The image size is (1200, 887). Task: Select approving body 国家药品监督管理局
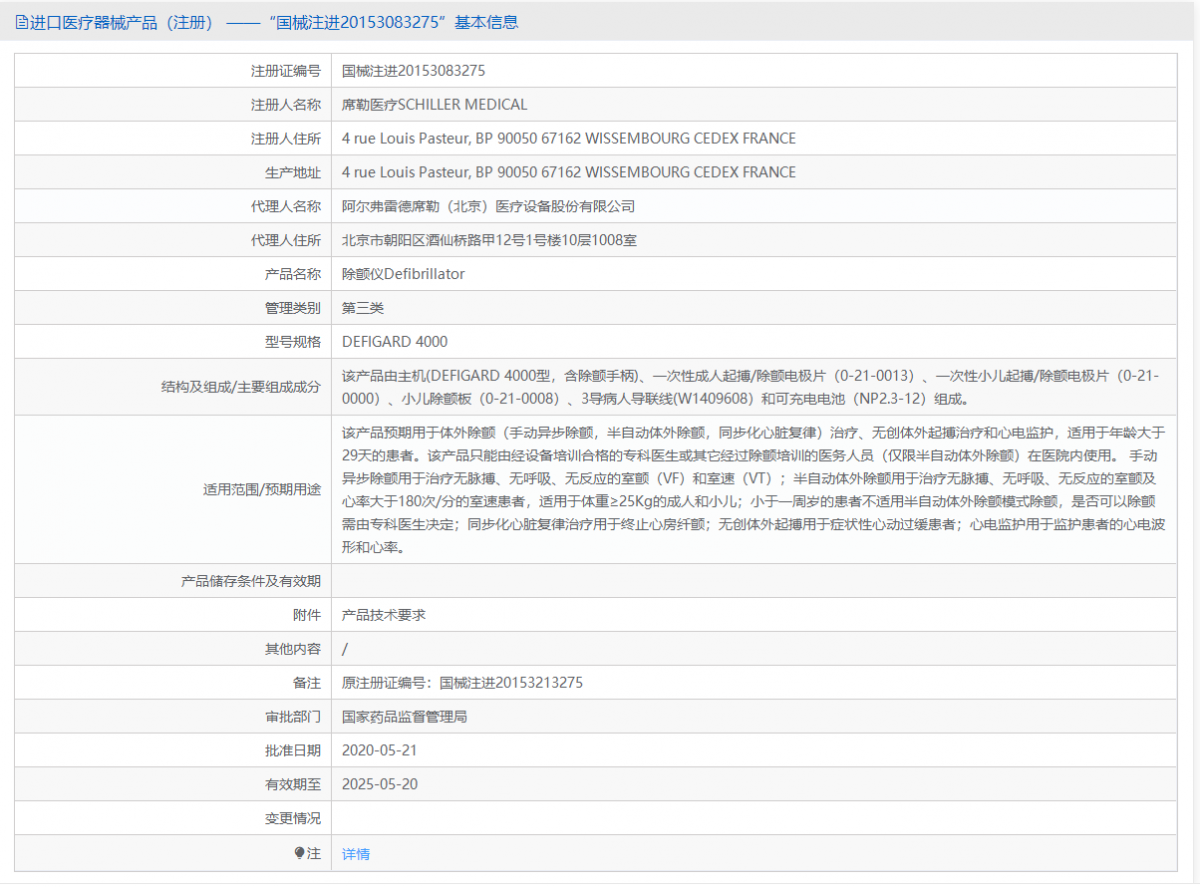point(405,717)
